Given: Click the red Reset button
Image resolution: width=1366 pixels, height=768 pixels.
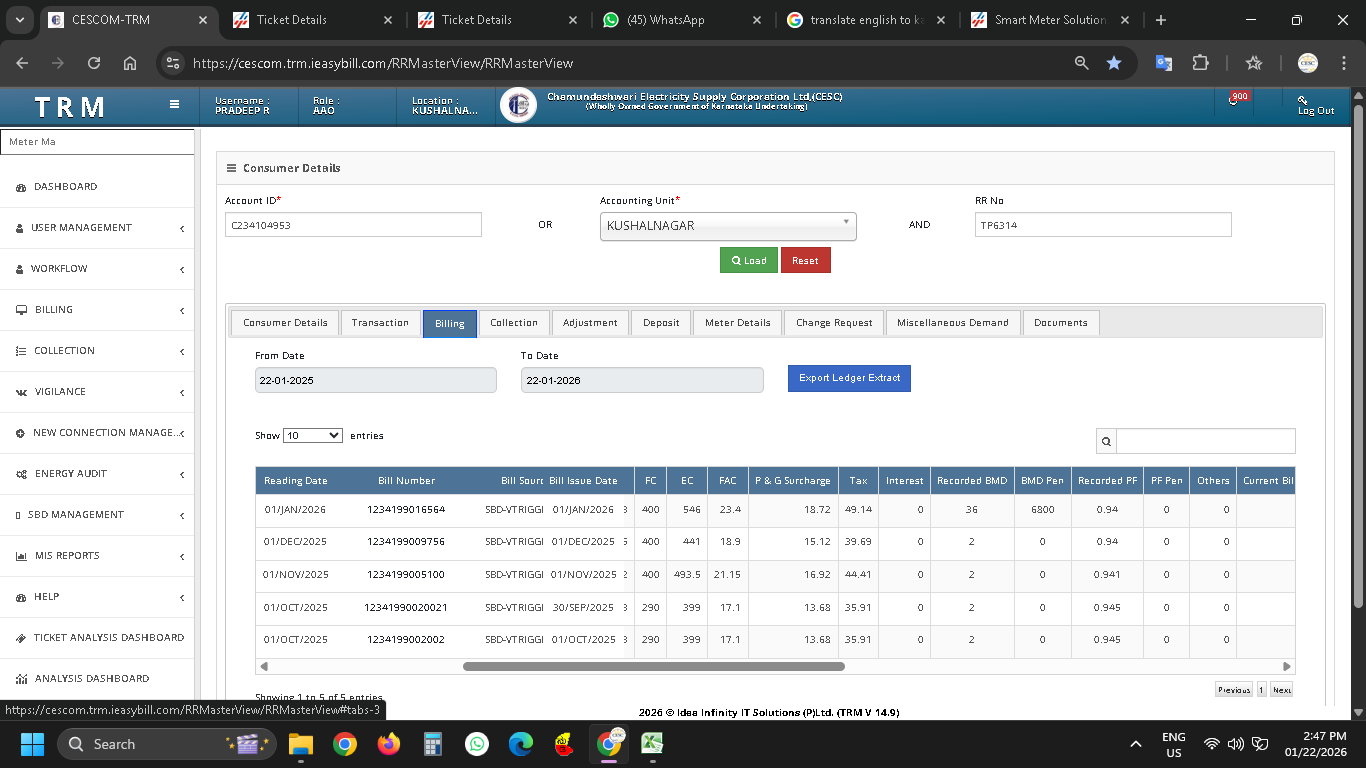Looking at the screenshot, I should [805, 261].
